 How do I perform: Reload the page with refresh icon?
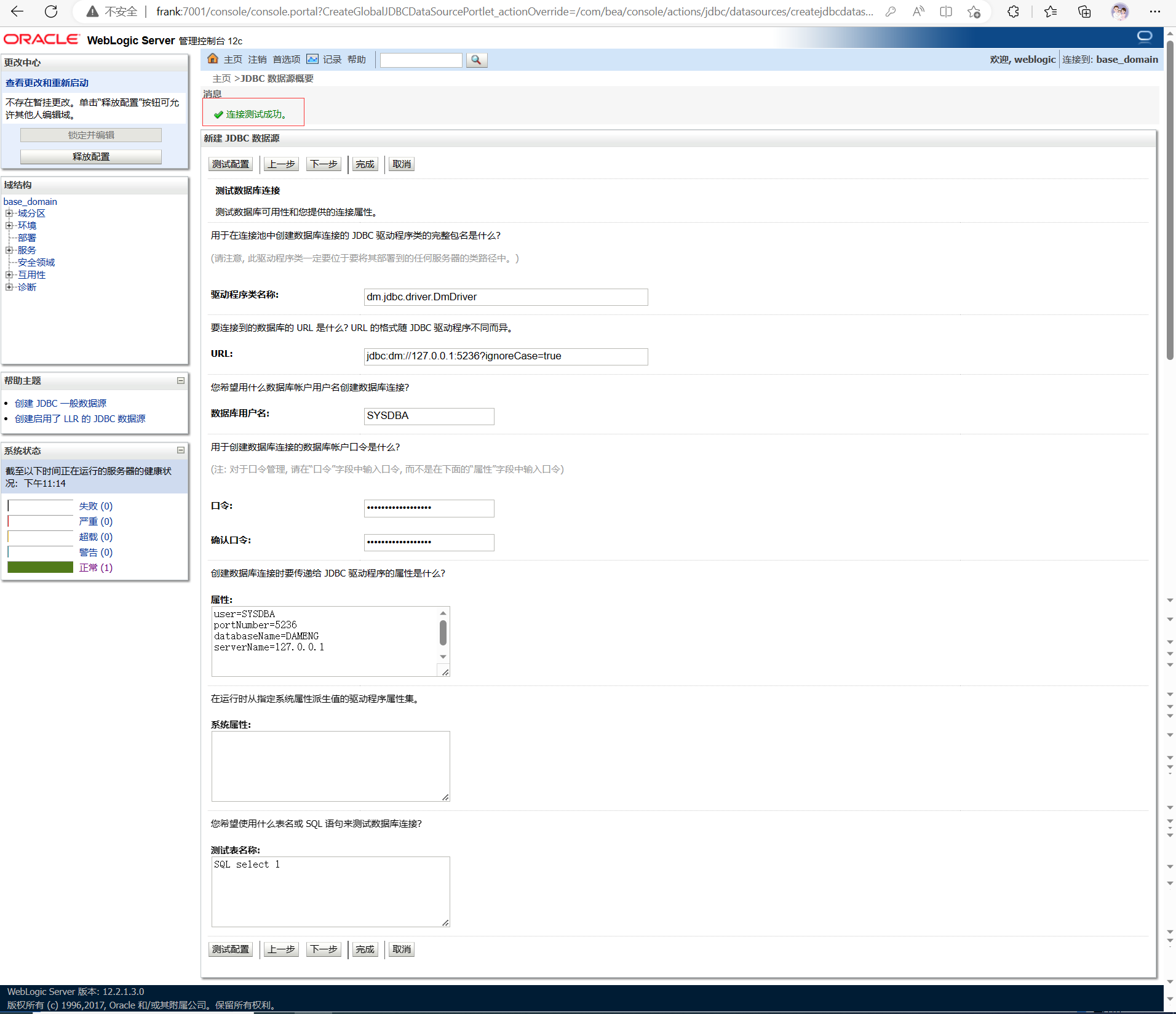click(51, 11)
